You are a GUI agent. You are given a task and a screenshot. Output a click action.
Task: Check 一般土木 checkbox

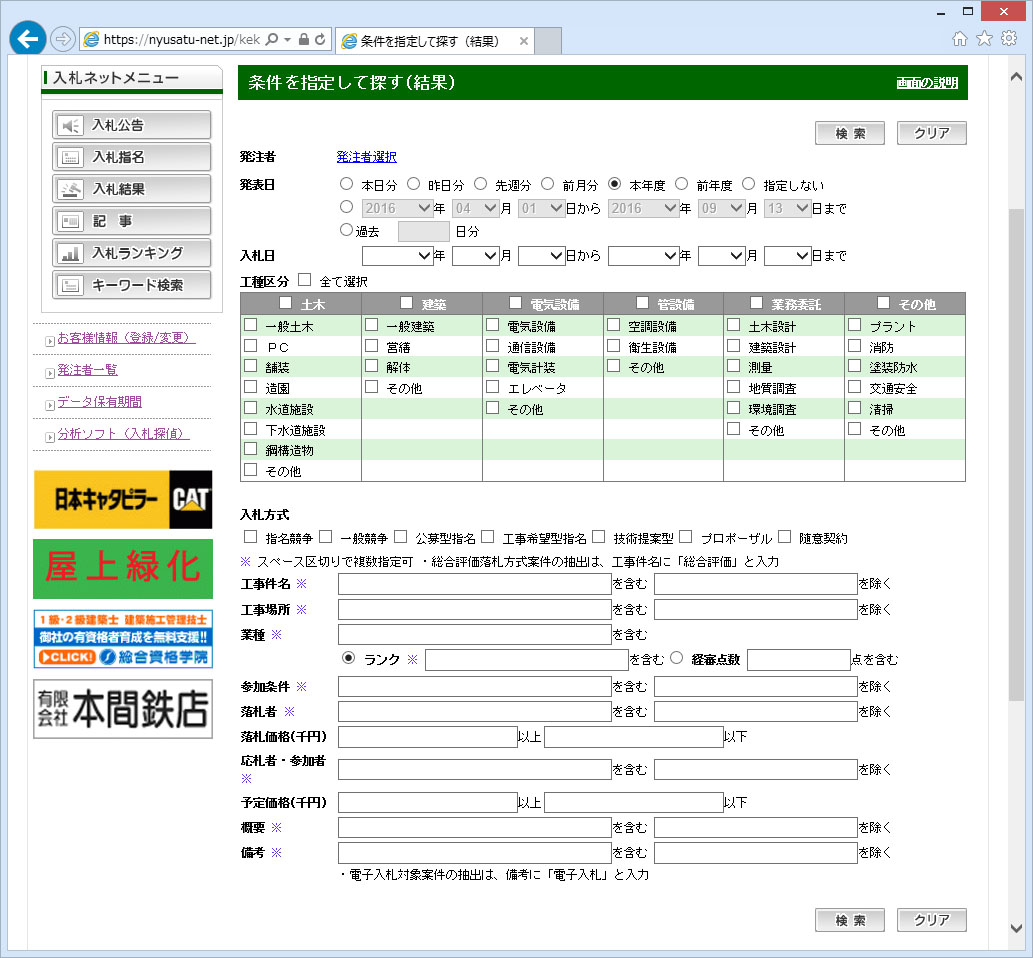pos(250,325)
